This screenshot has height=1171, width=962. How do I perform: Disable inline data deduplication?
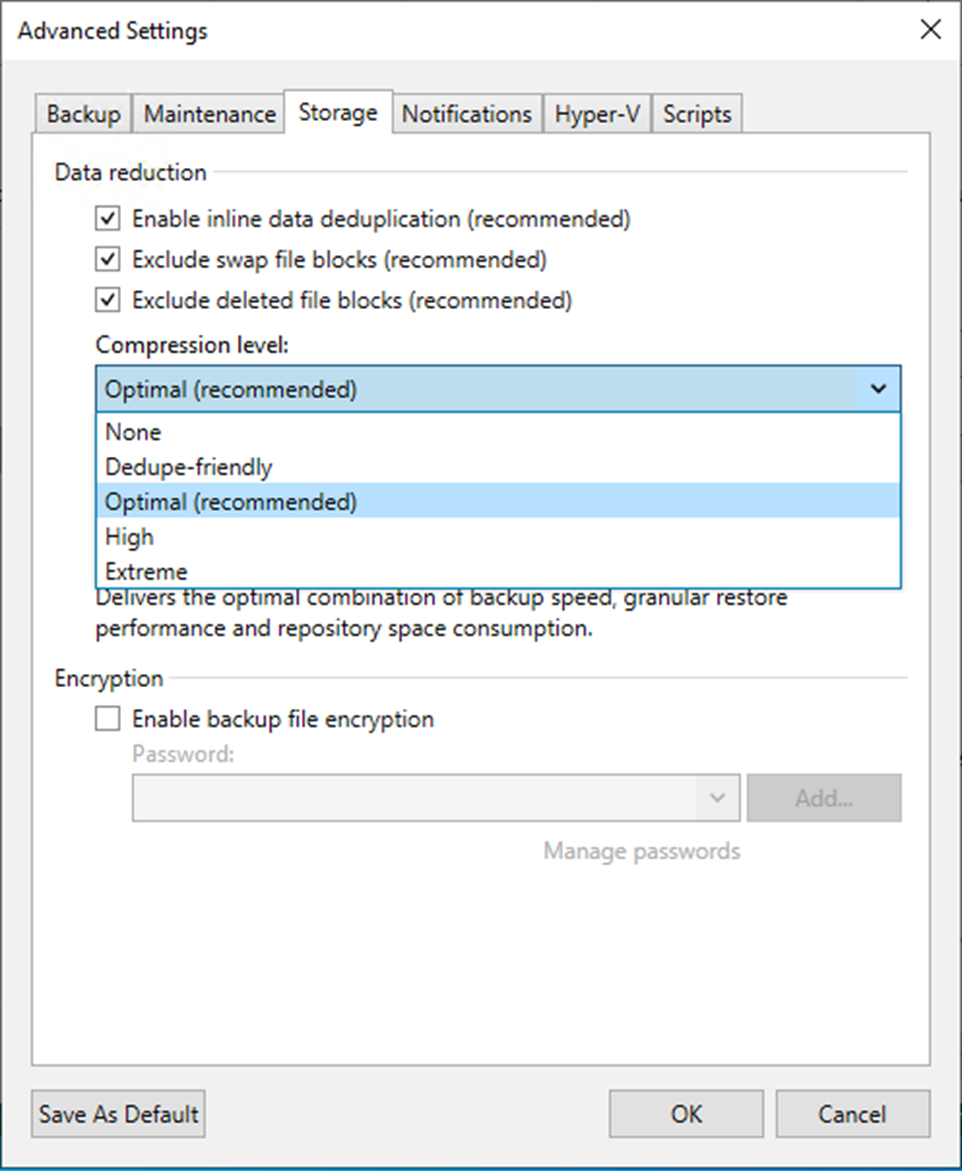[106, 218]
